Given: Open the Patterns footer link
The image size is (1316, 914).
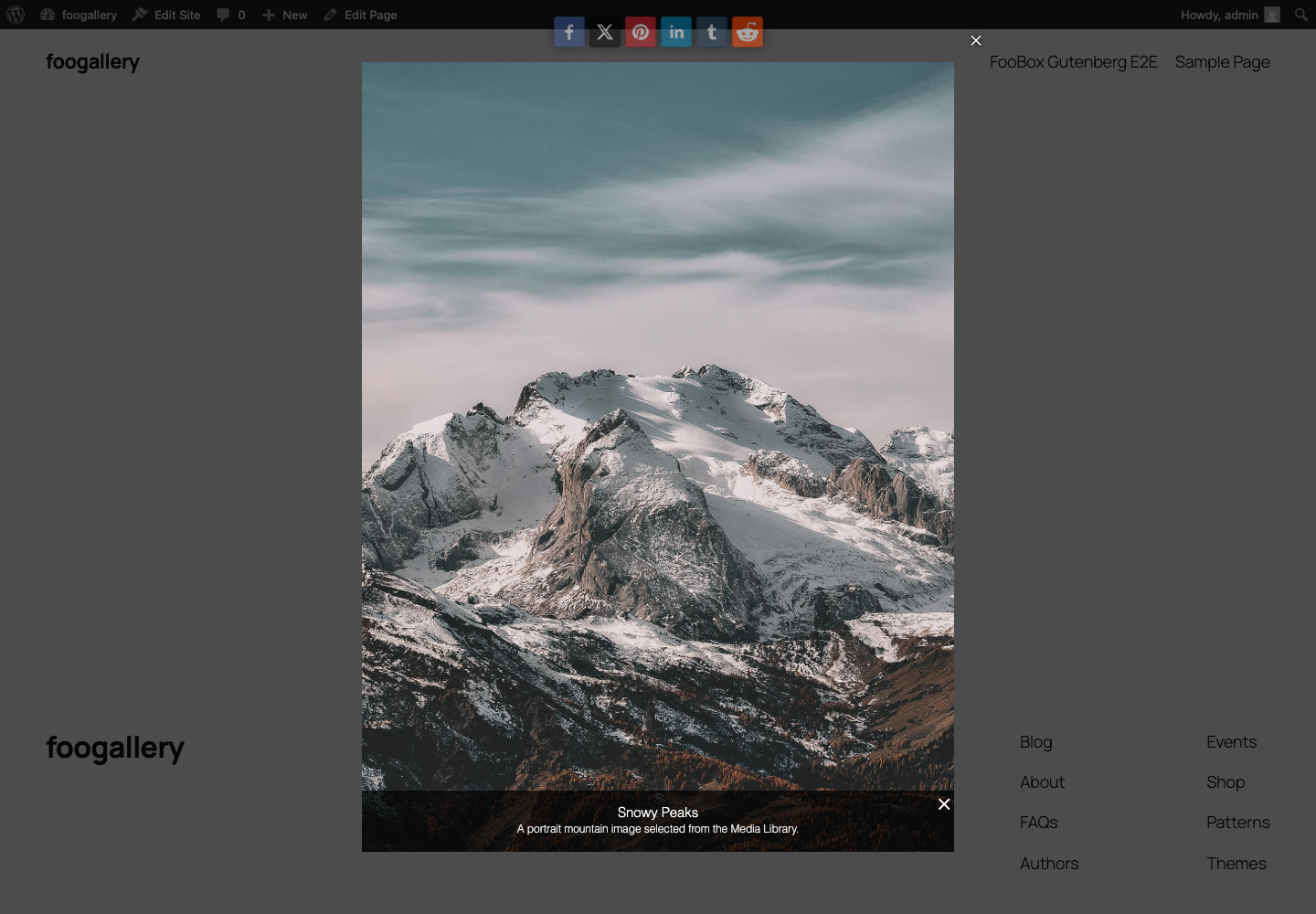Looking at the screenshot, I should point(1238,823).
